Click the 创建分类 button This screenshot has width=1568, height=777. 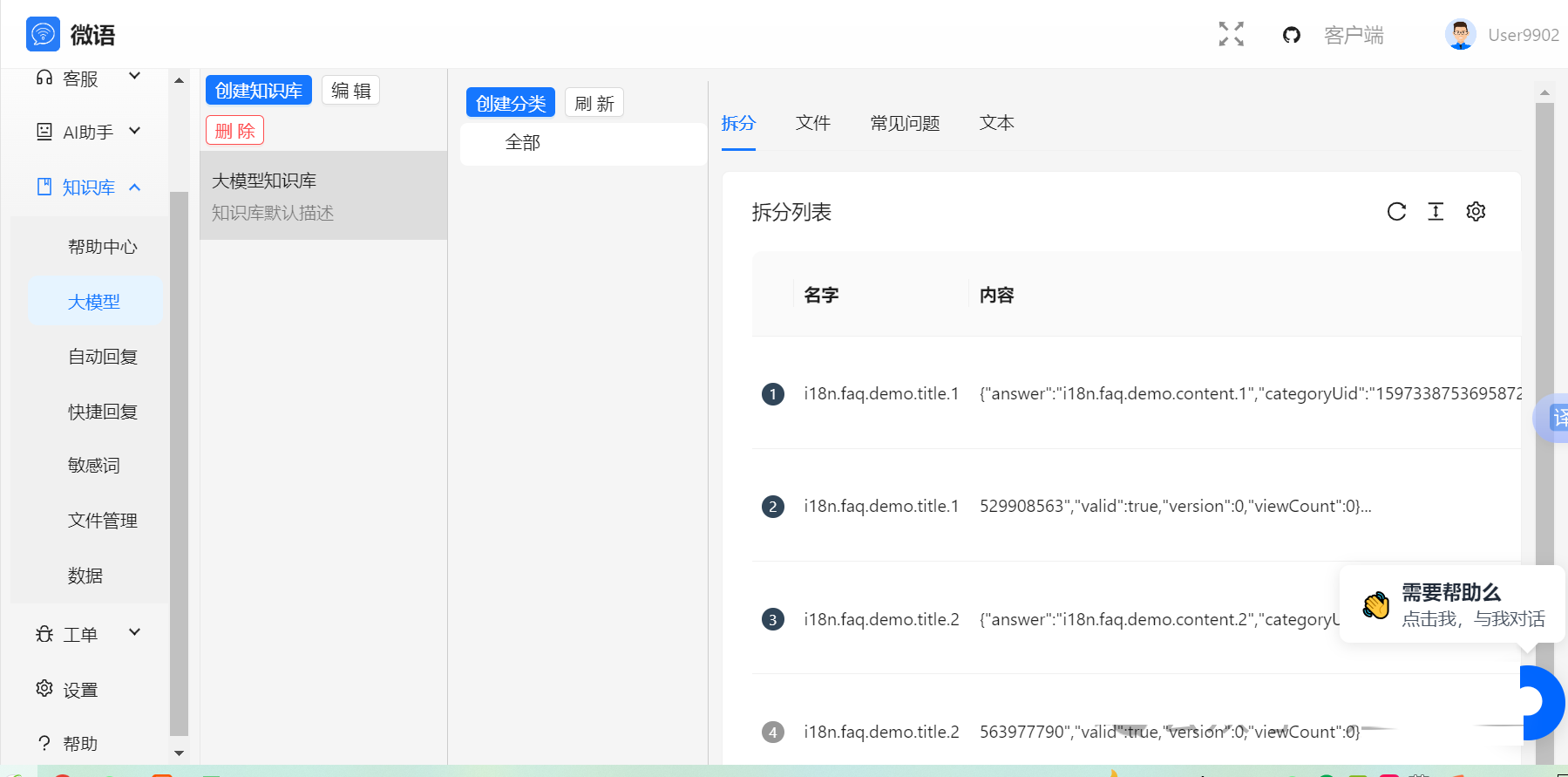pyautogui.click(x=511, y=104)
